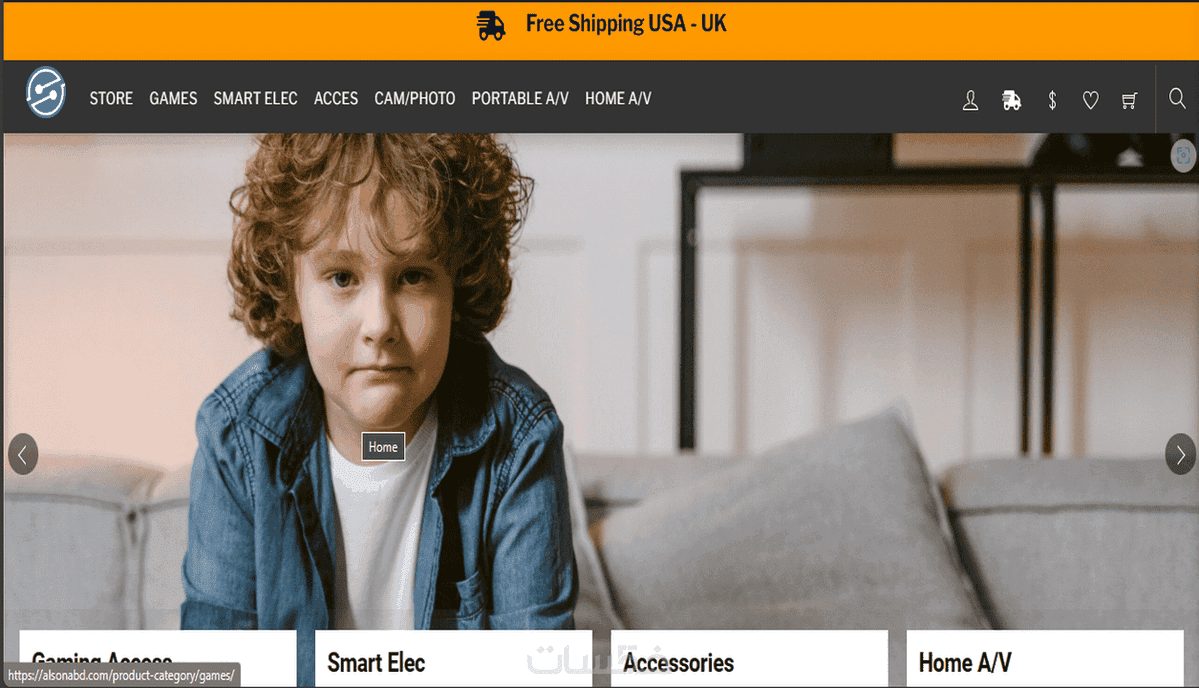1199x688 pixels.
Task: Click the delivery truck tracking icon
Action: pyautogui.click(x=1012, y=100)
